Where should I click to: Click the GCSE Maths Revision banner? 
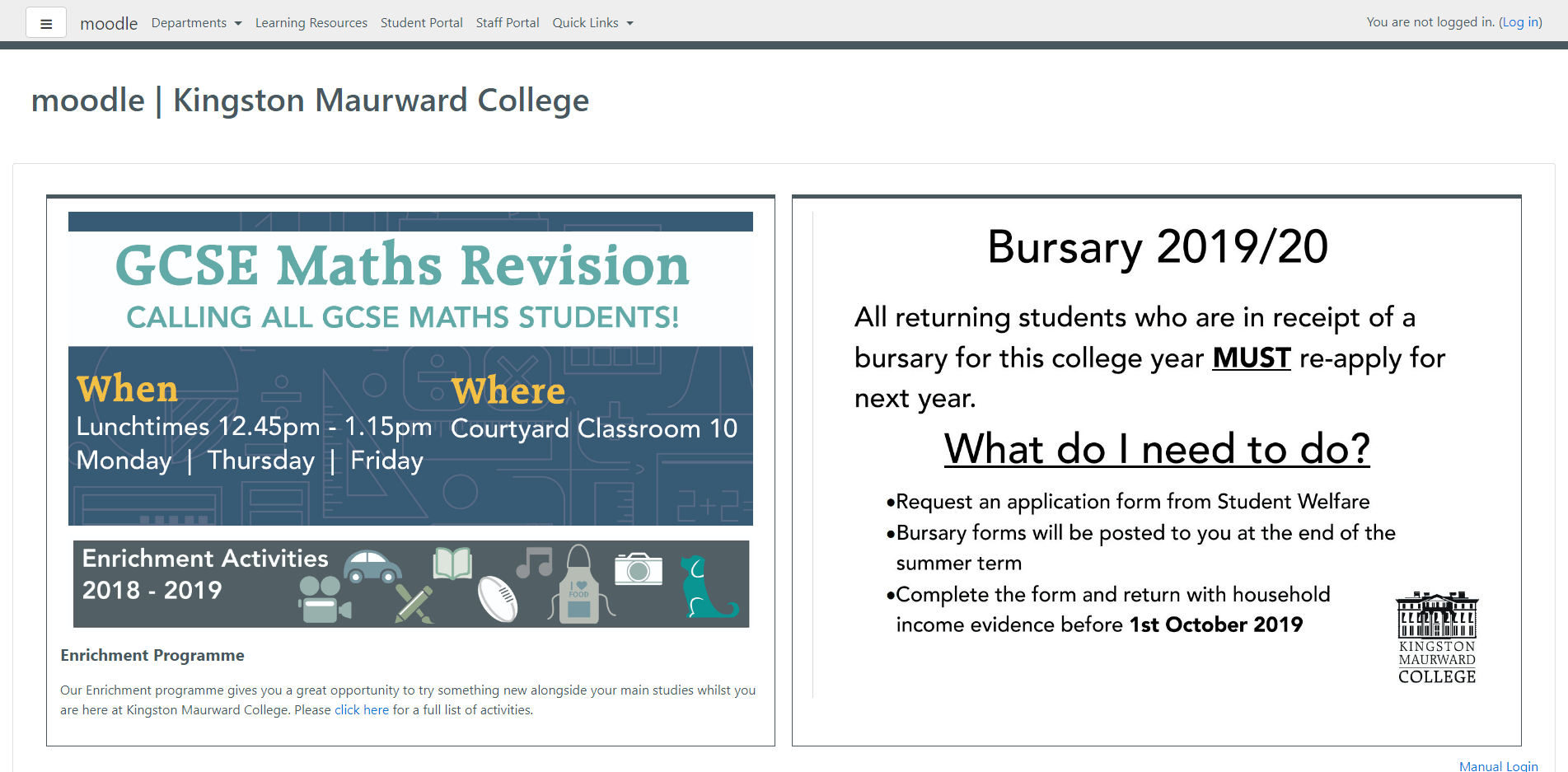coord(410,368)
